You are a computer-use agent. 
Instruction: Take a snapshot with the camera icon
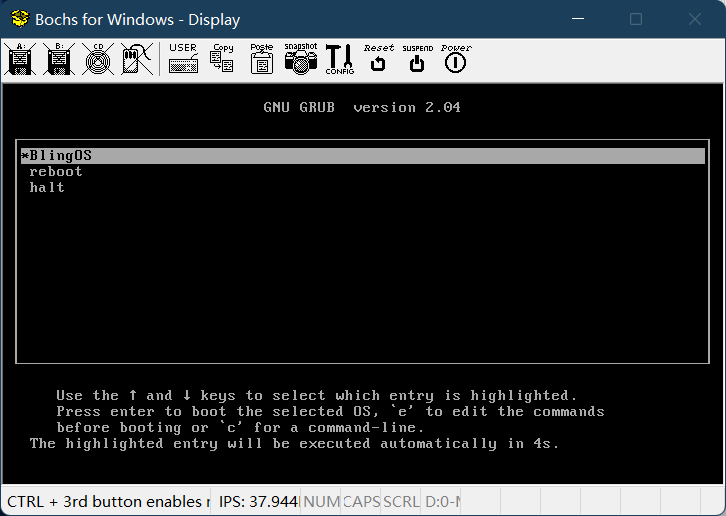tap(300, 59)
